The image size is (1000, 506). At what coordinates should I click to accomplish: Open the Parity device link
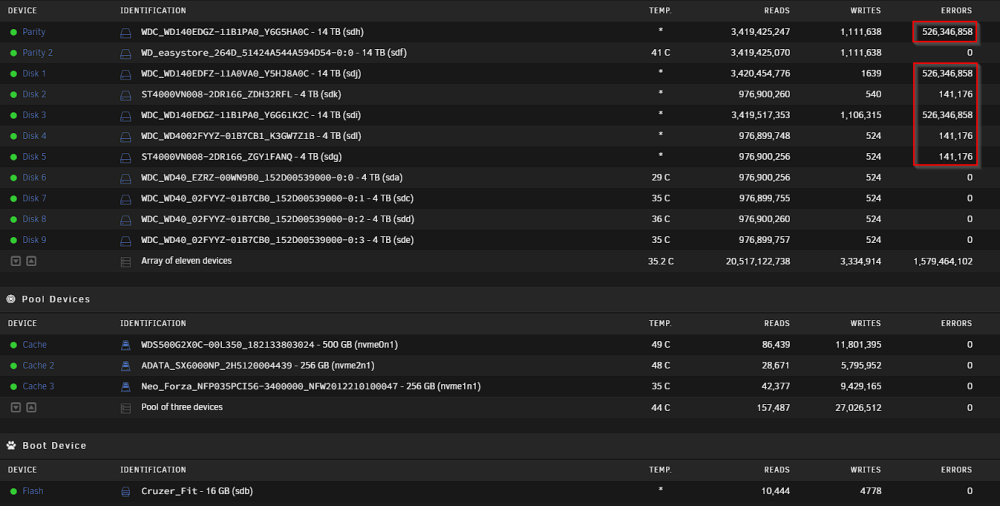click(x=34, y=32)
